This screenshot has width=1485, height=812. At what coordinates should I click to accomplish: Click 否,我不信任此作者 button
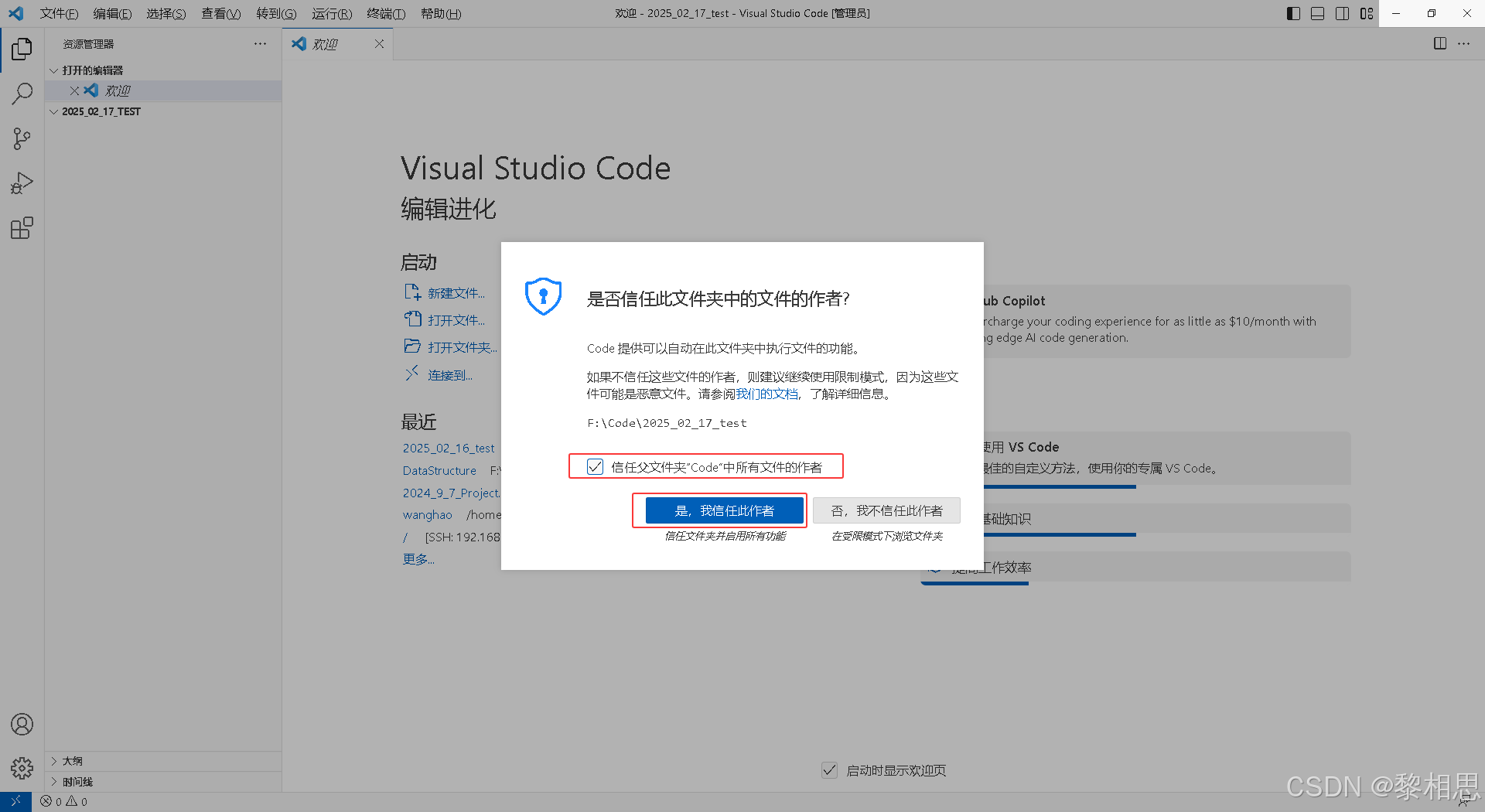click(886, 510)
